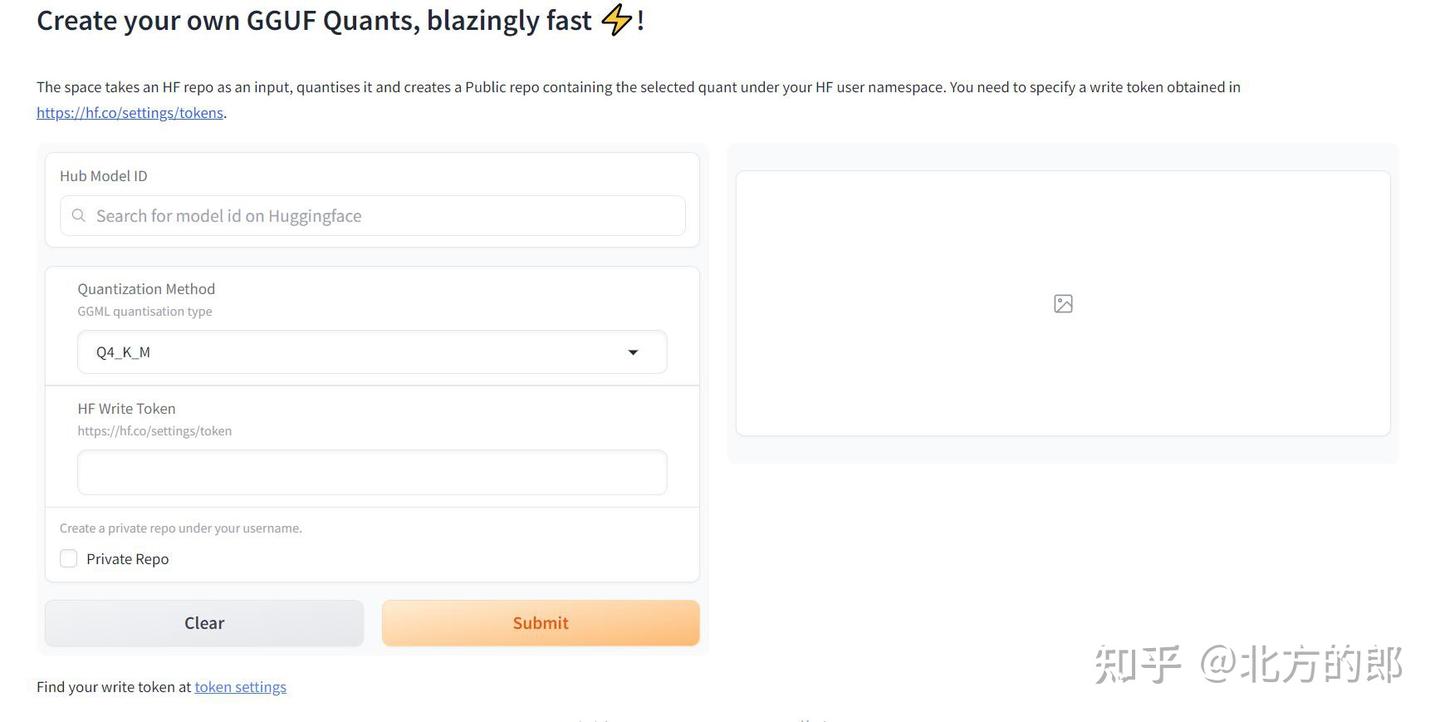The width and height of the screenshot is (1440, 722).
Task: Follow the token settings link
Action: (240, 687)
